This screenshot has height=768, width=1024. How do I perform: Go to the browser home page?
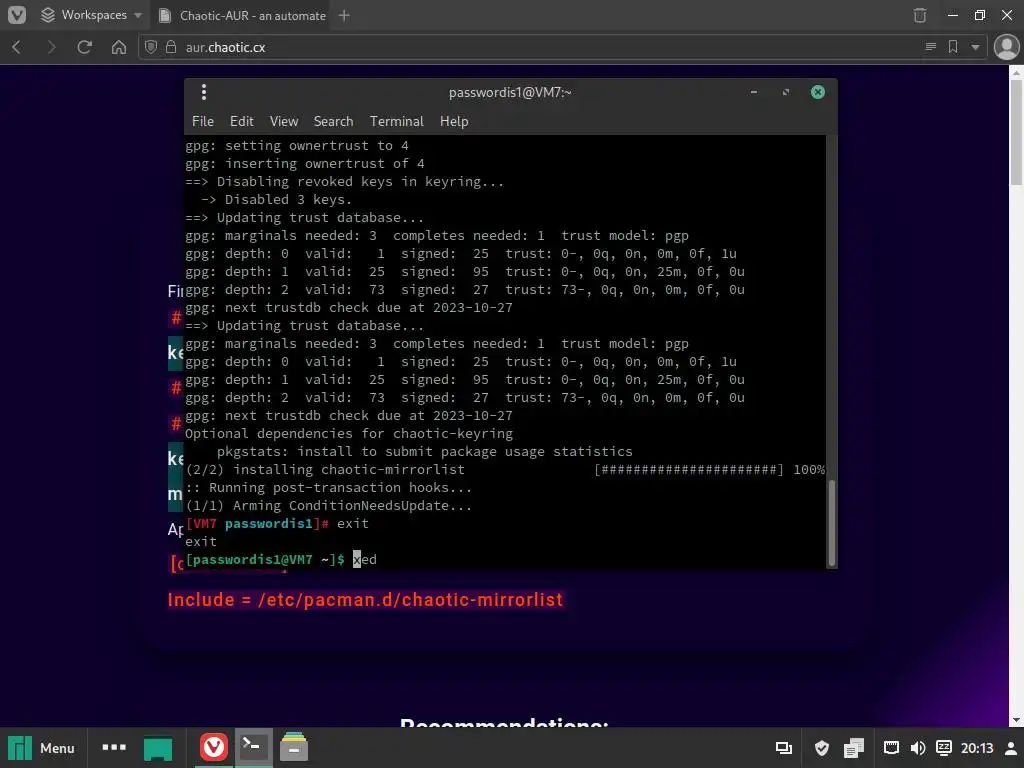tap(119, 47)
